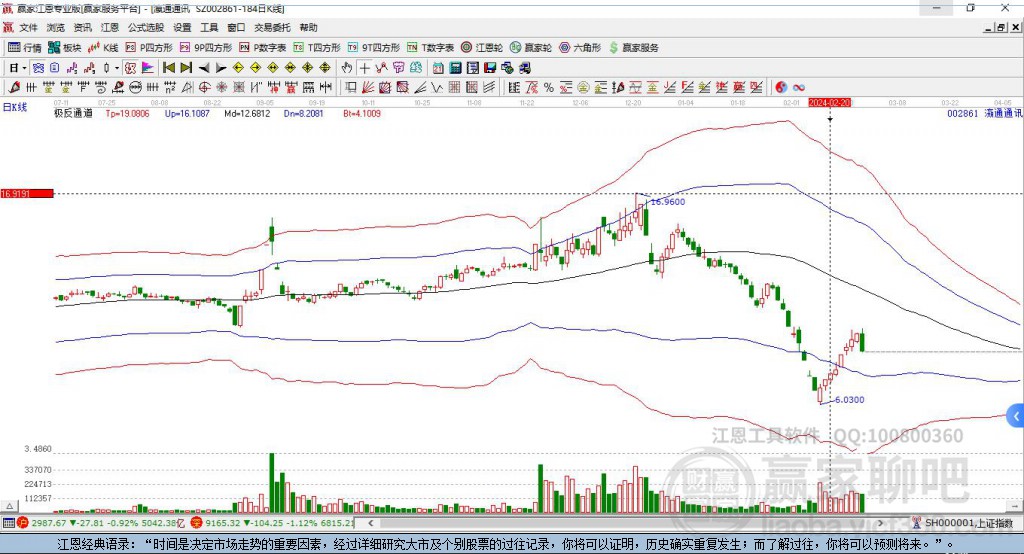Expand the blue side panel chevron

[1016, 416]
